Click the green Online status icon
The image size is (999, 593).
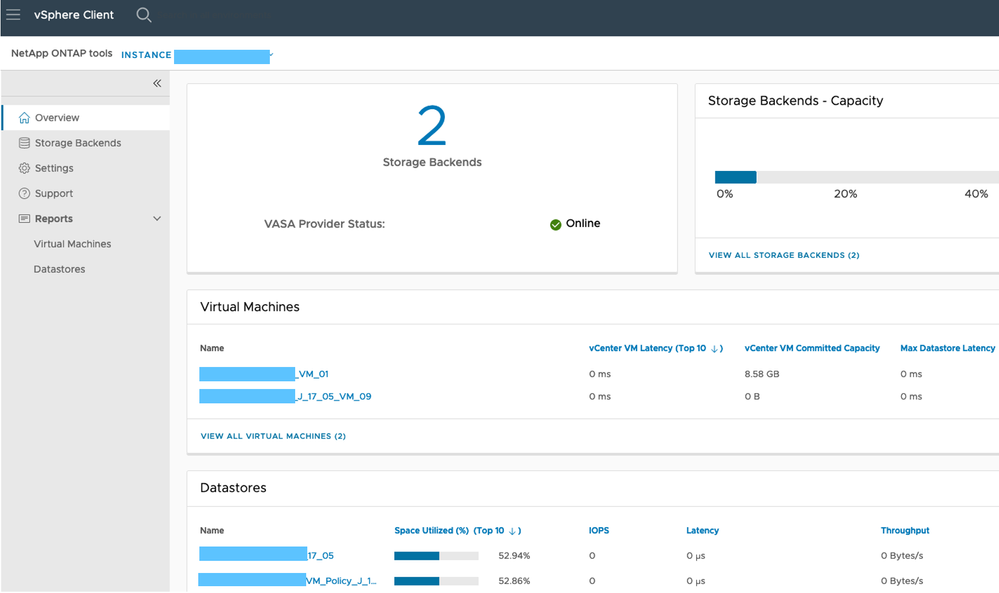pos(555,225)
